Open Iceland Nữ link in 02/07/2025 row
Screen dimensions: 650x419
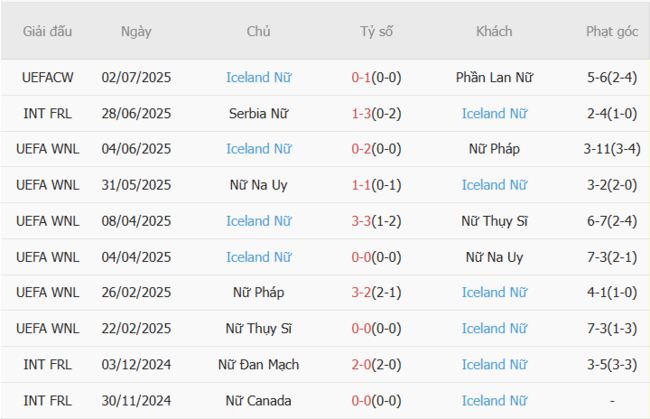click(x=258, y=77)
